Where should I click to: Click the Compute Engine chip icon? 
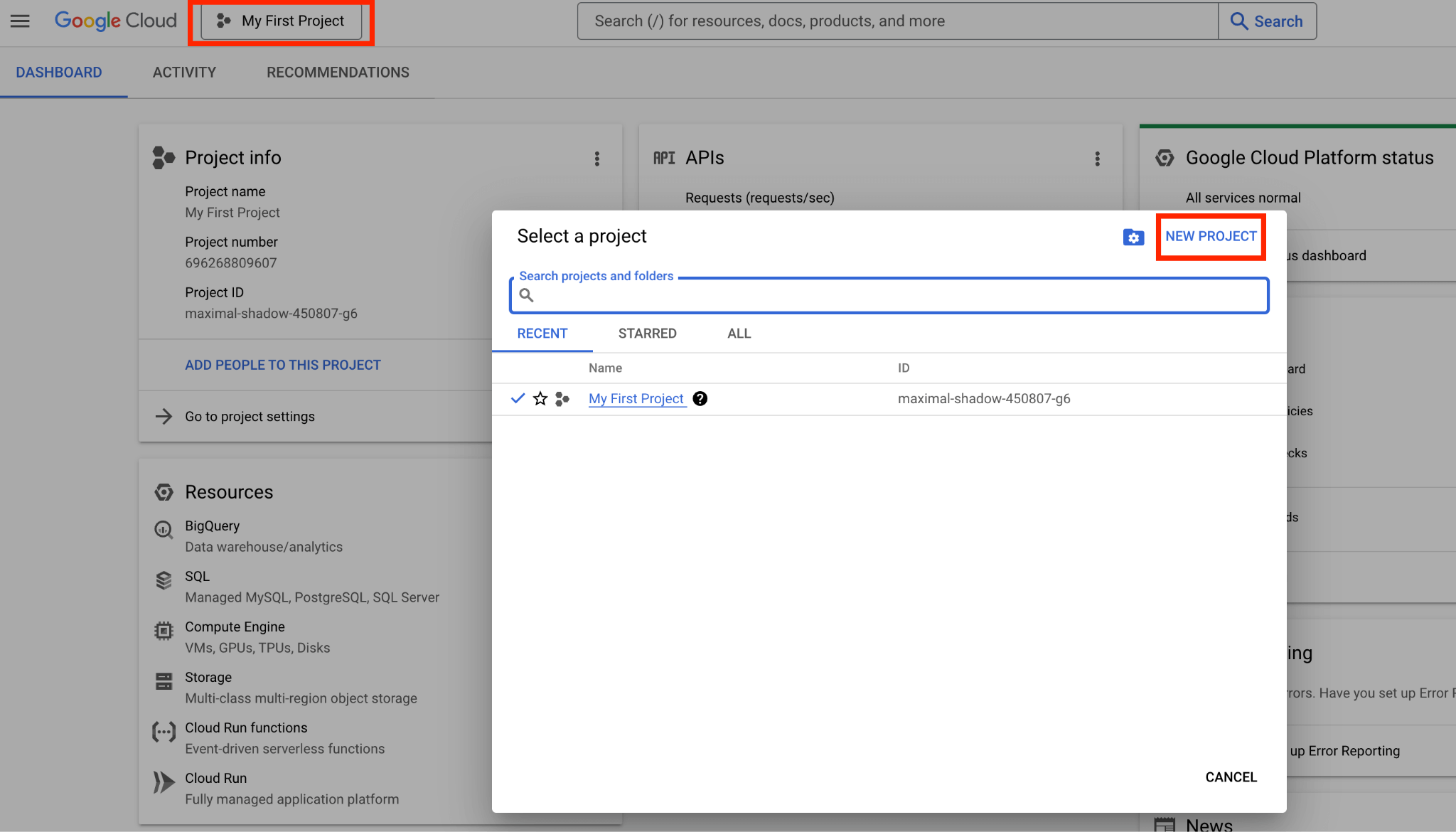click(164, 631)
